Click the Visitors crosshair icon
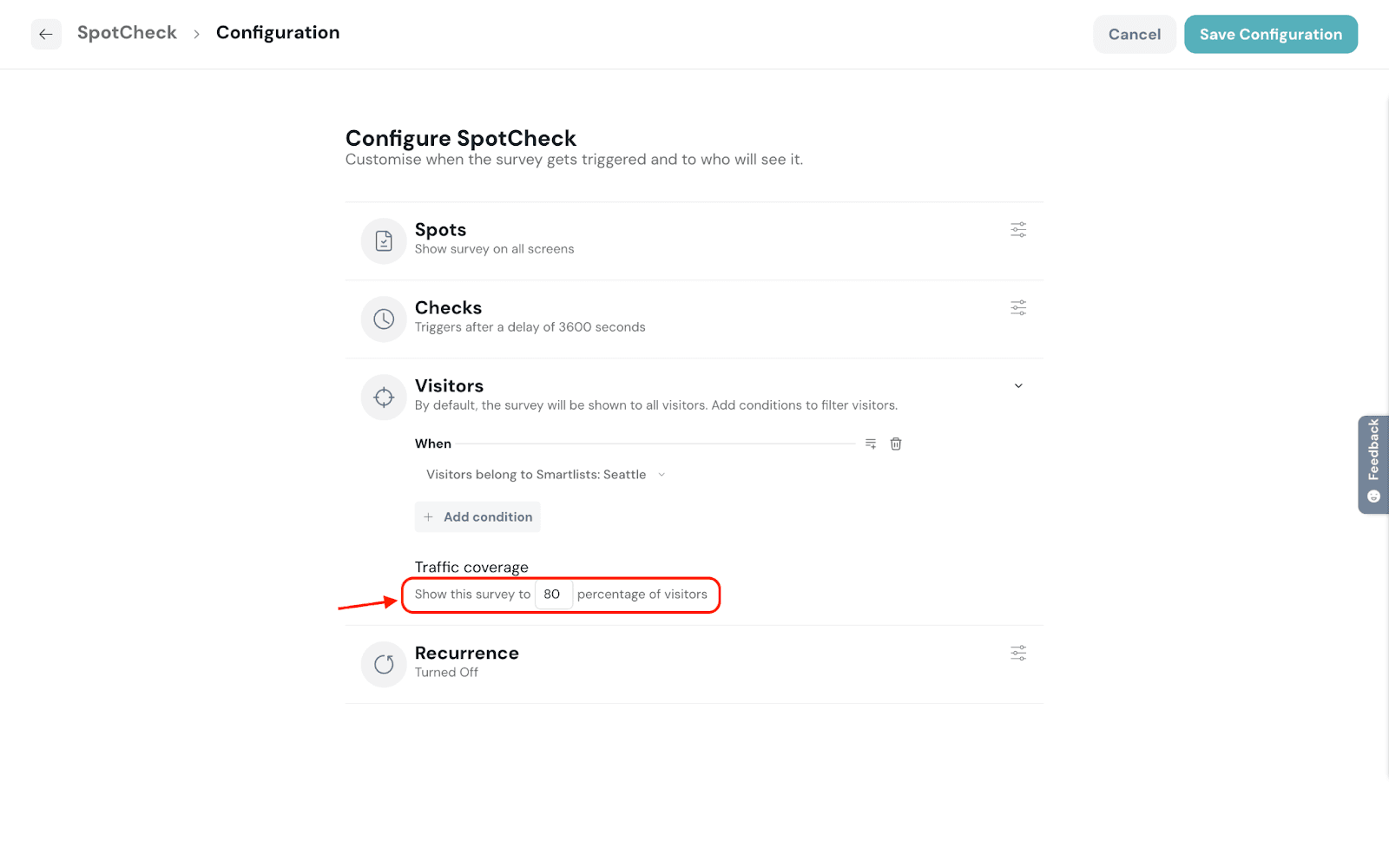The height and width of the screenshot is (868, 1389). [384, 398]
